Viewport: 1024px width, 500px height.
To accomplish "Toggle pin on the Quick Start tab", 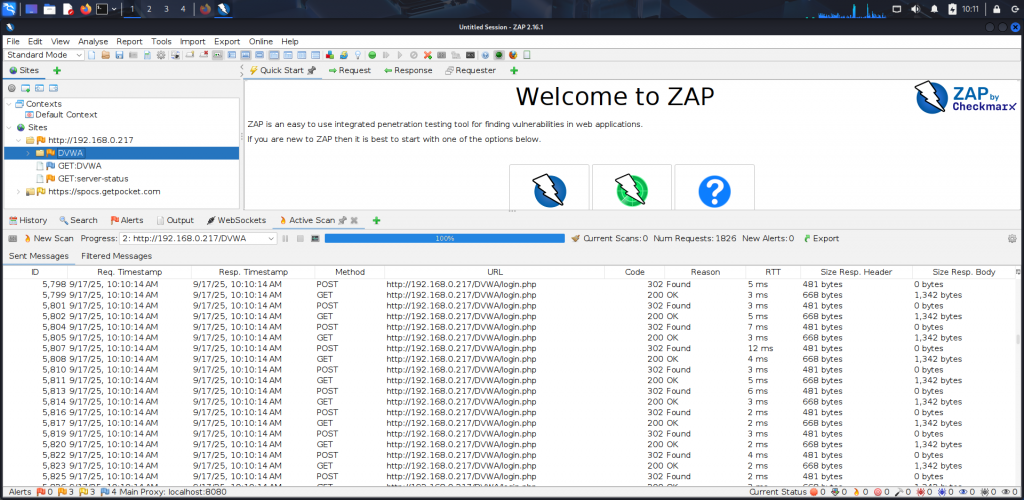I will tap(312, 70).
